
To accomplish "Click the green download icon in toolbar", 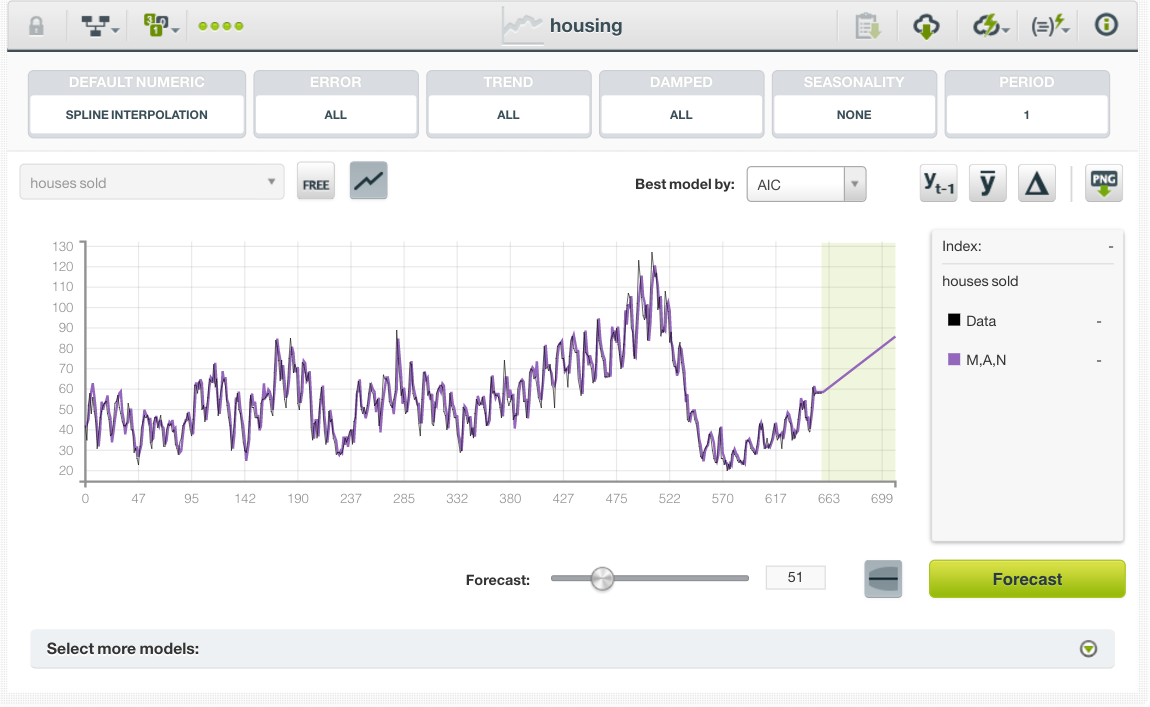I will pos(927,25).
